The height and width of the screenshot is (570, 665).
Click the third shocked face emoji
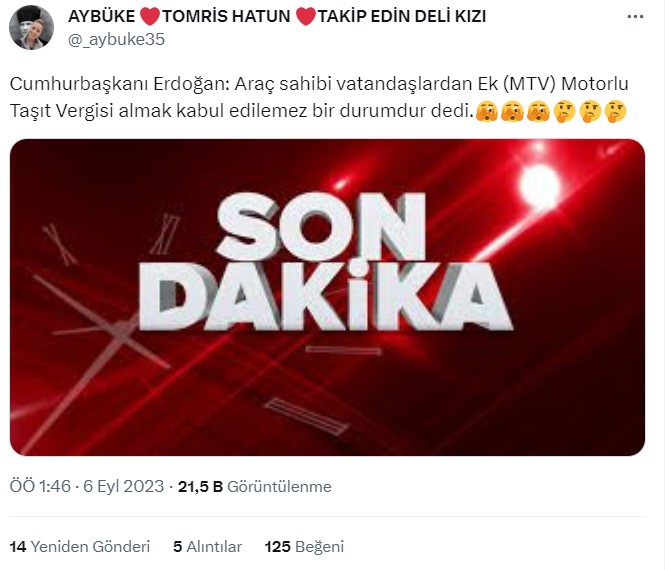coord(538,112)
